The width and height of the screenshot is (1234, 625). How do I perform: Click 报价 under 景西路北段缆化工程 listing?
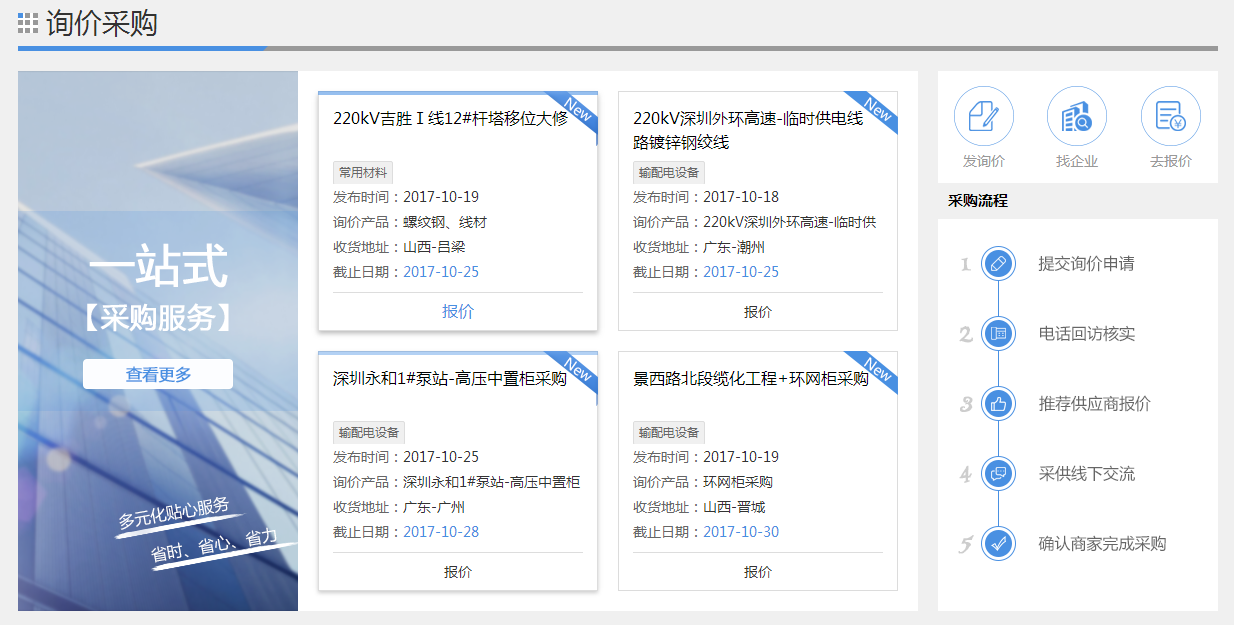coord(757,572)
